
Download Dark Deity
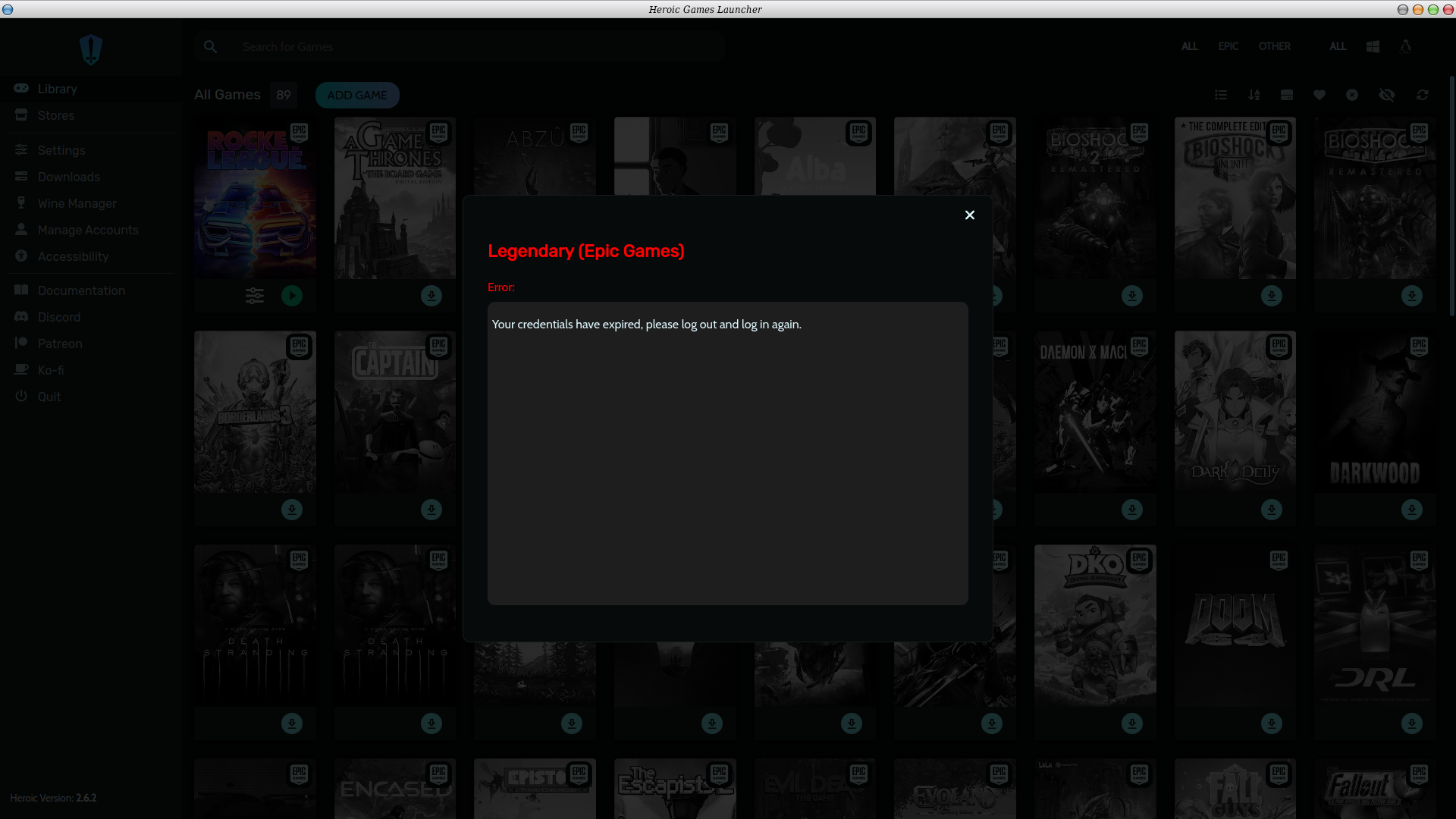1272,510
